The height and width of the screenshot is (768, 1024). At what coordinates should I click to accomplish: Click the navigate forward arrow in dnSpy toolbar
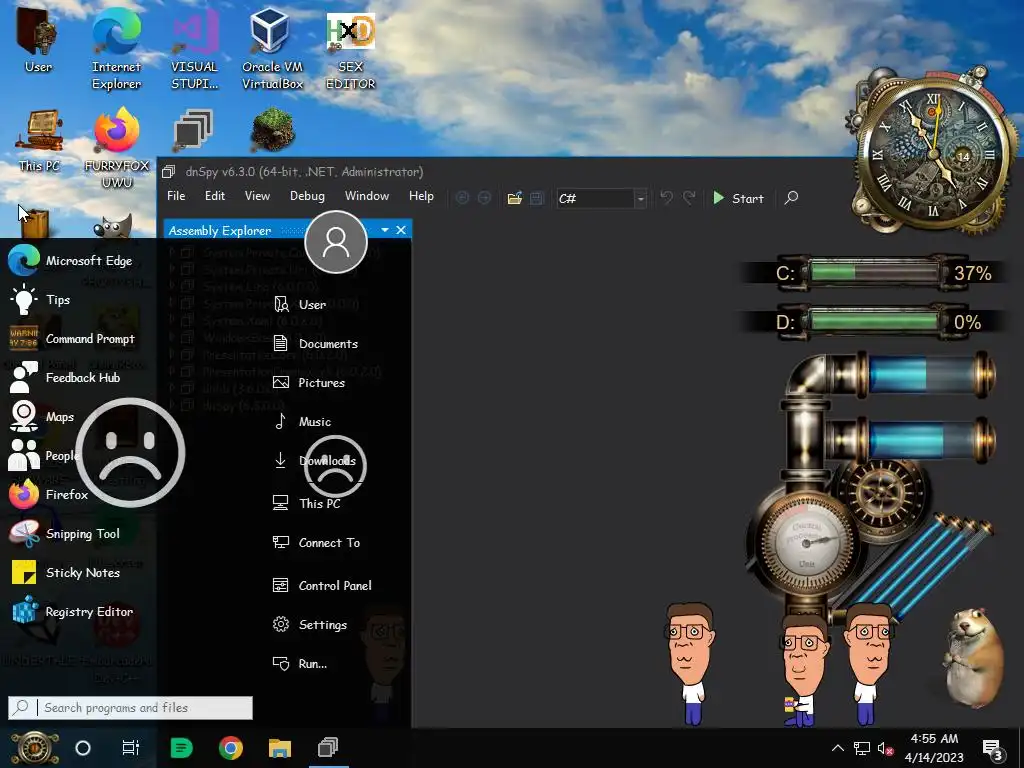coord(485,198)
